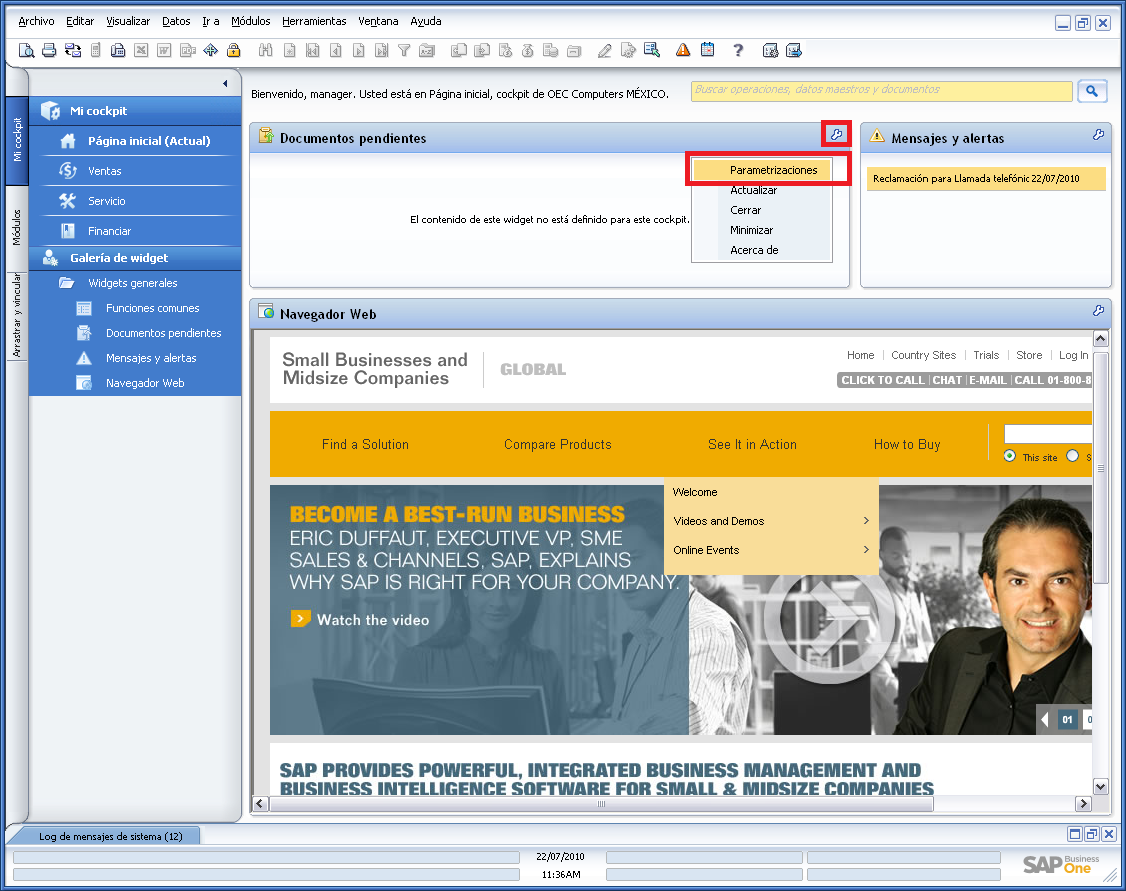The height and width of the screenshot is (891, 1126).
Task: Click the lock screen padlock icon
Action: coord(233,50)
